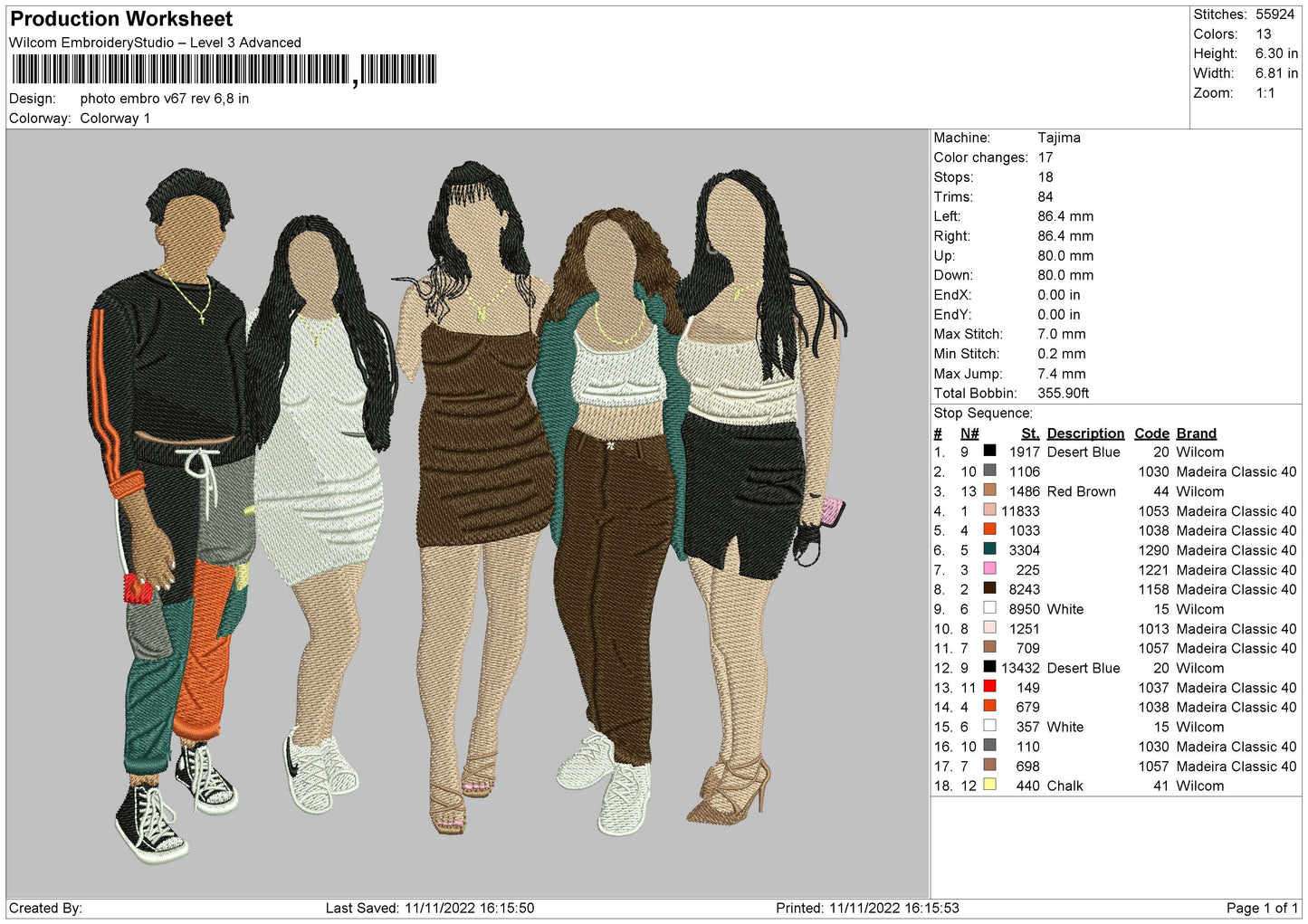1308x924 pixels.
Task: Select code 1158 in the Code column
Action: [1154, 589]
